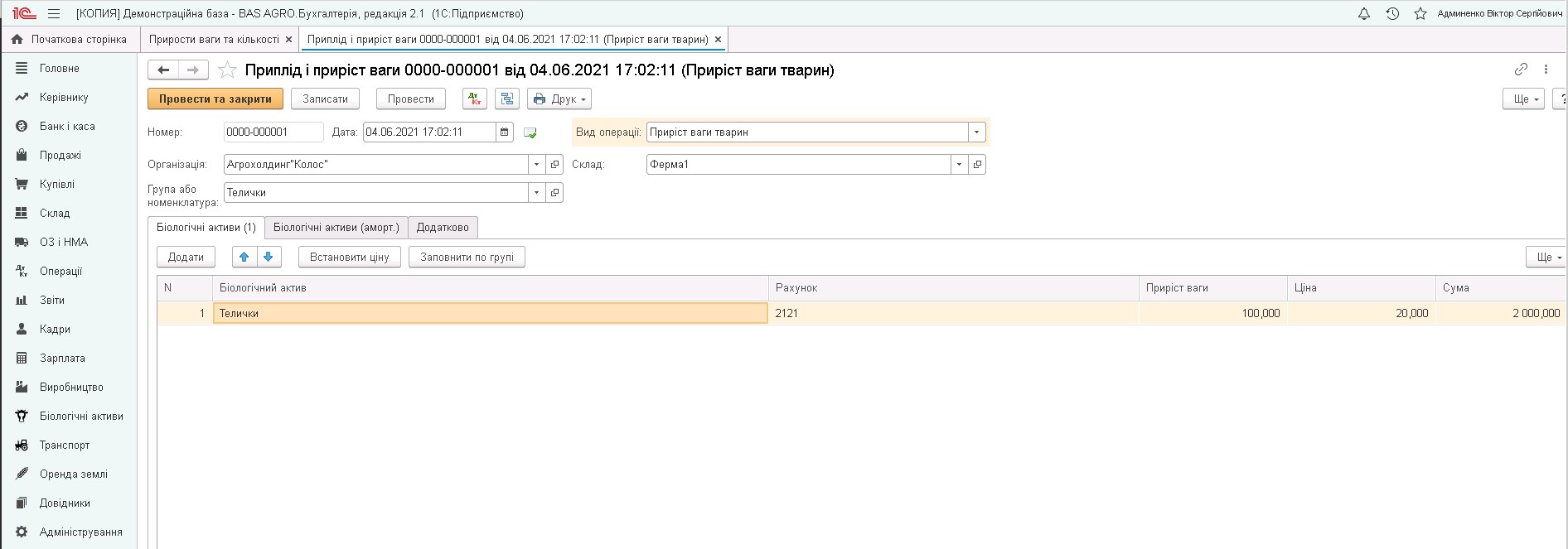Open the Склад dropdown list
Viewport: 1568px width, 549px height.
[x=959, y=165]
